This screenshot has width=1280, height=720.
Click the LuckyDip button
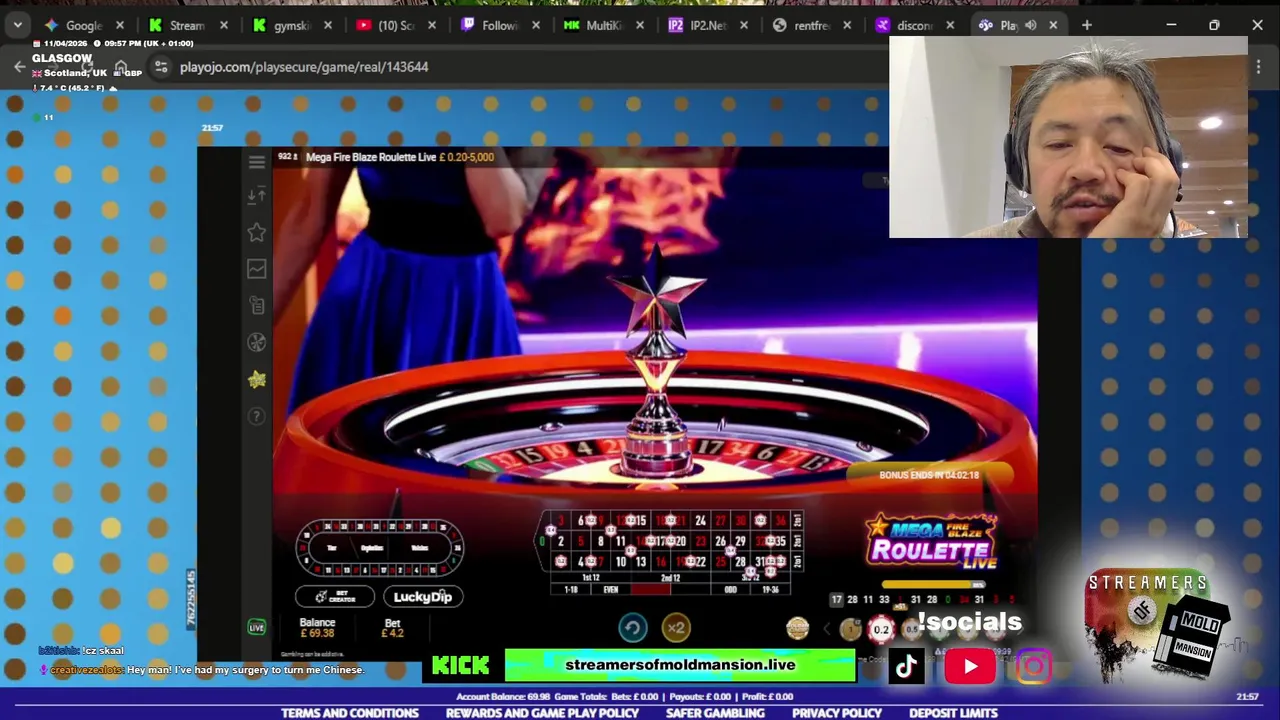click(422, 597)
